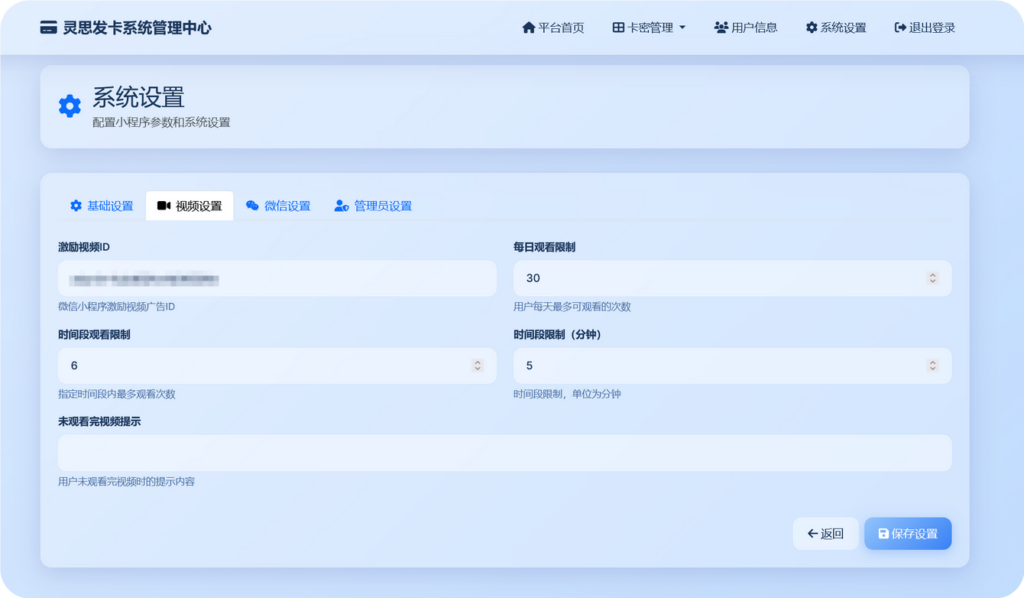The width and height of the screenshot is (1024, 598).
Task: Adjust the 时间段观看限制 number spinner
Action: [477, 366]
